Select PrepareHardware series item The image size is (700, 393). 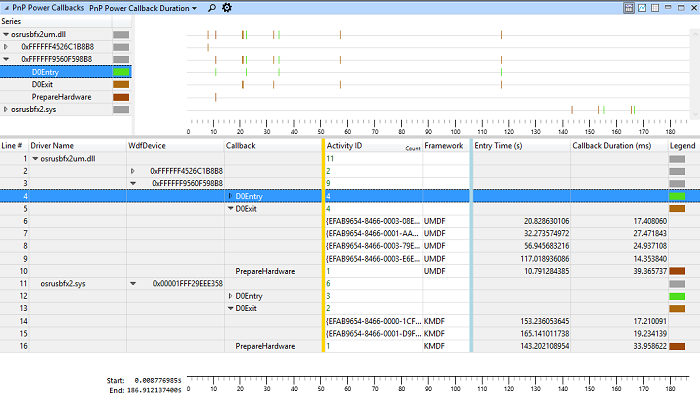(x=61, y=97)
